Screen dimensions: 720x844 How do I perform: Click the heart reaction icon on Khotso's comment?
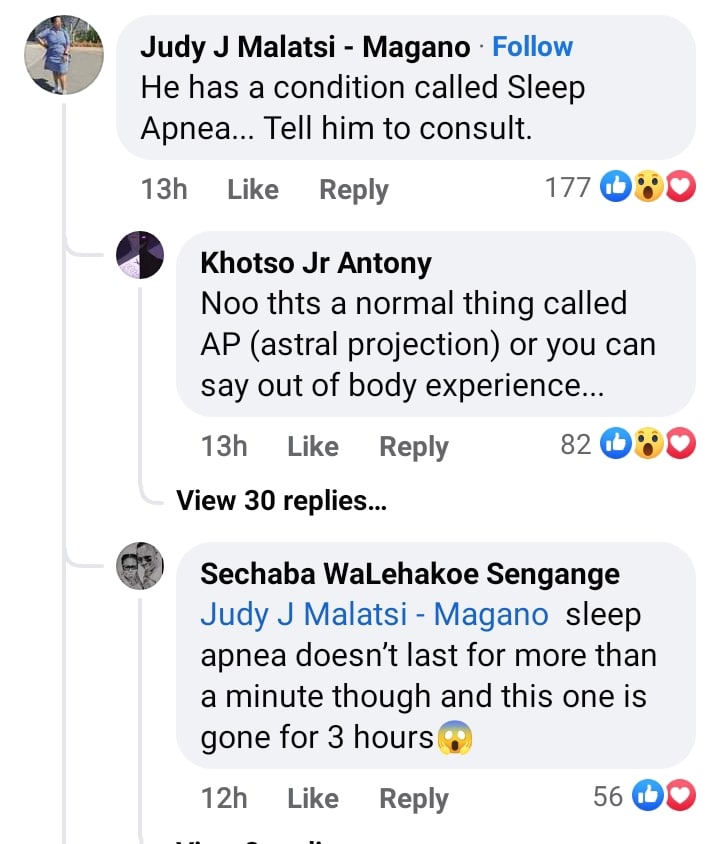[x=680, y=444]
